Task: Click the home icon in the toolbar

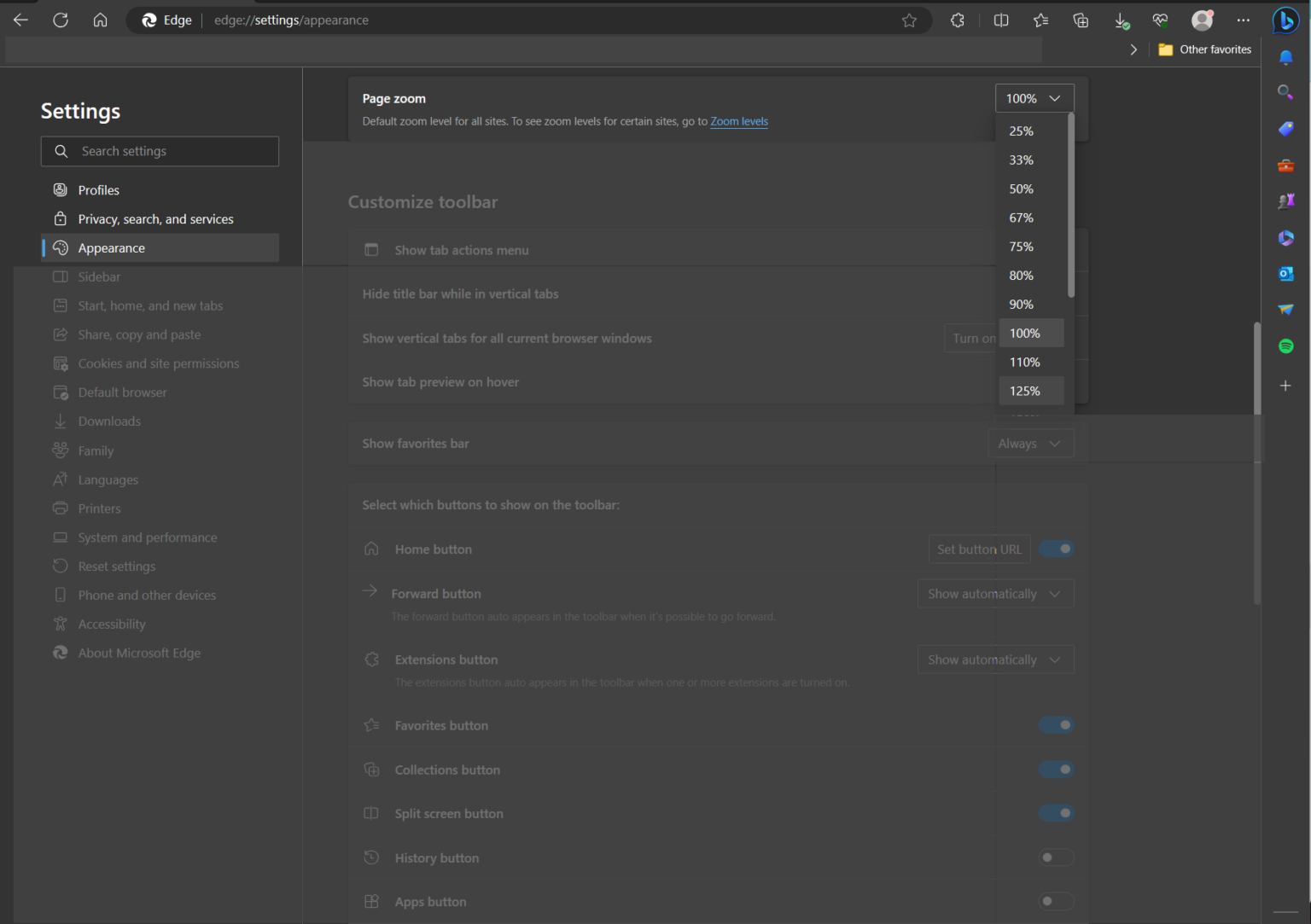Action: click(101, 20)
